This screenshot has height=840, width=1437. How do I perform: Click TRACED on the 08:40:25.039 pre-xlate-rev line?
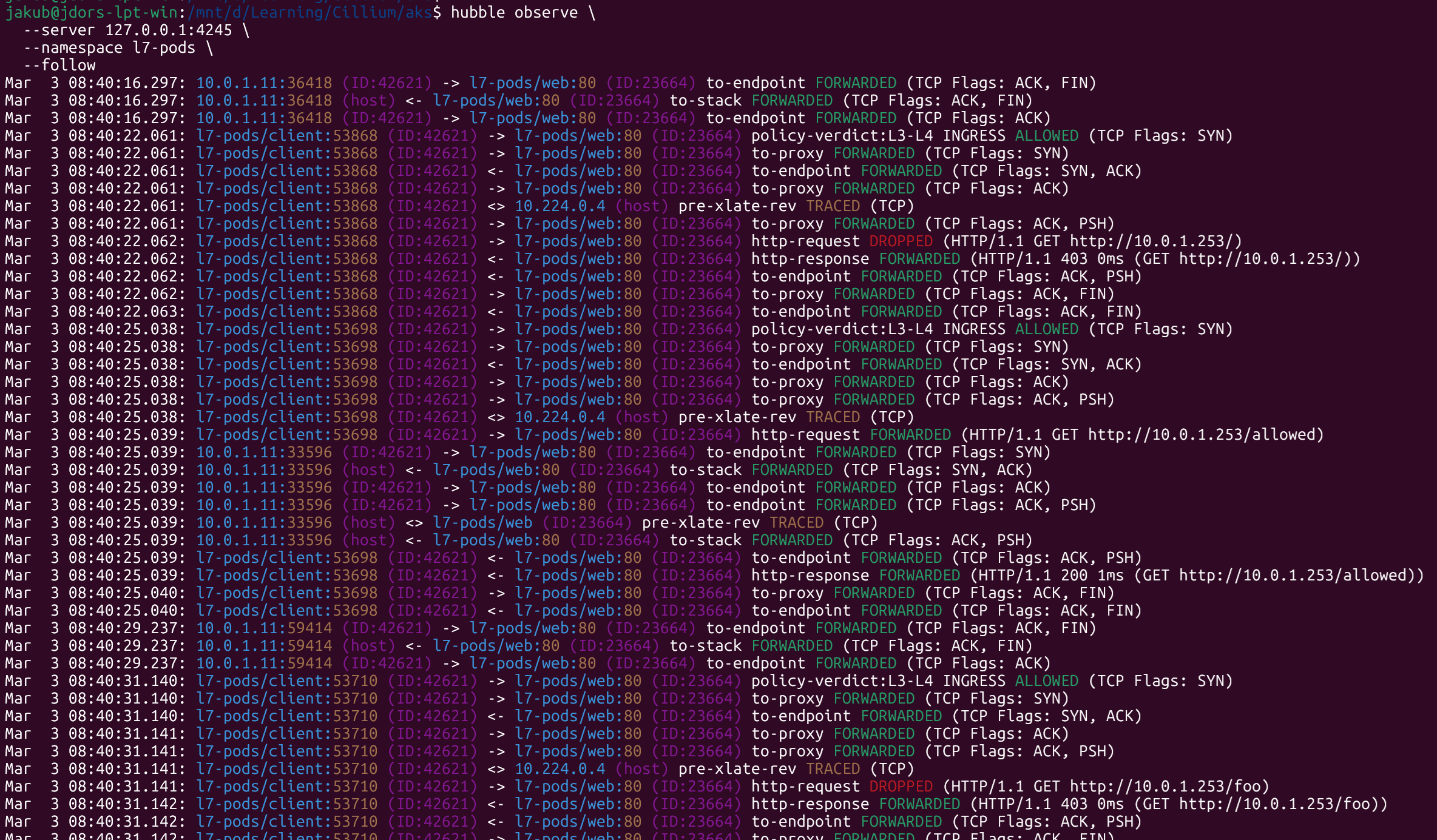click(796, 522)
